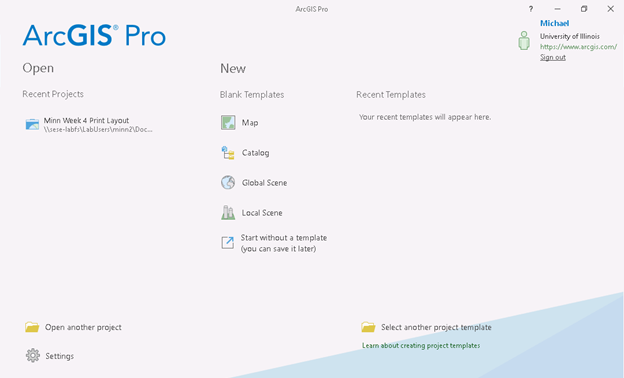Click the Open another project label

click(x=83, y=327)
